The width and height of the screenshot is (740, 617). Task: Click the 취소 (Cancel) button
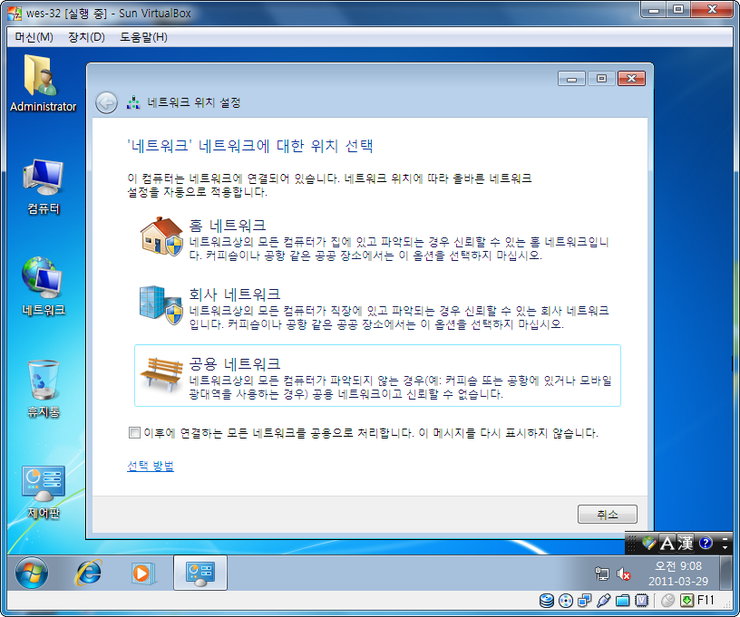(x=607, y=514)
